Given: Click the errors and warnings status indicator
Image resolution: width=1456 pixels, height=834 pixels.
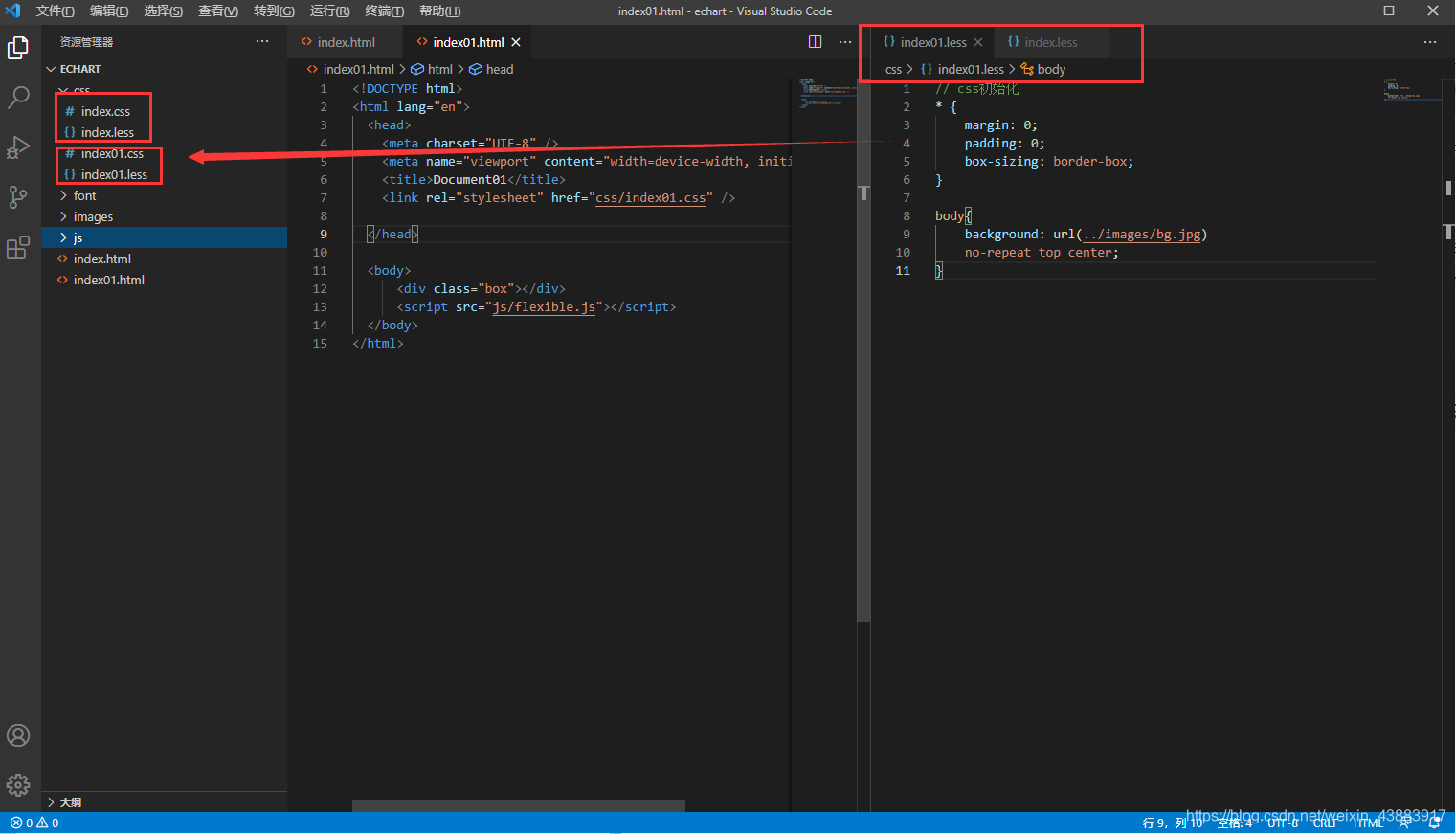Looking at the screenshot, I should [34, 823].
